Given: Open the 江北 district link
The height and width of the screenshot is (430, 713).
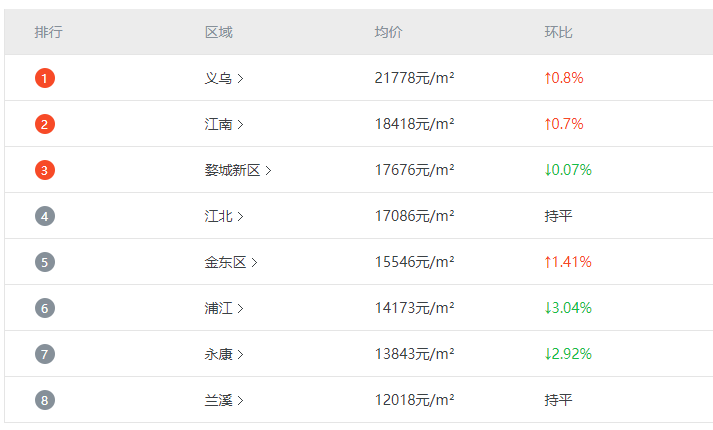Looking at the screenshot, I should pyautogui.click(x=224, y=216).
